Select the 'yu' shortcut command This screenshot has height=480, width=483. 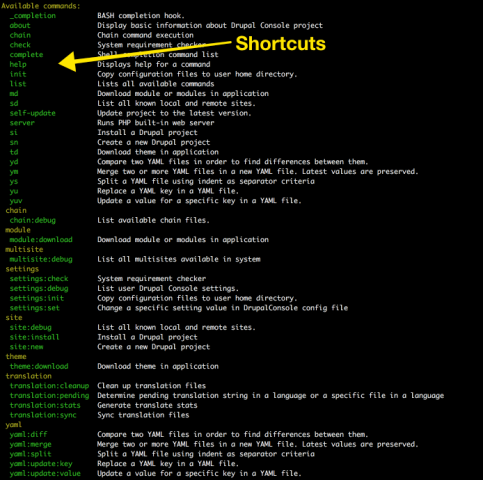(x=14, y=191)
